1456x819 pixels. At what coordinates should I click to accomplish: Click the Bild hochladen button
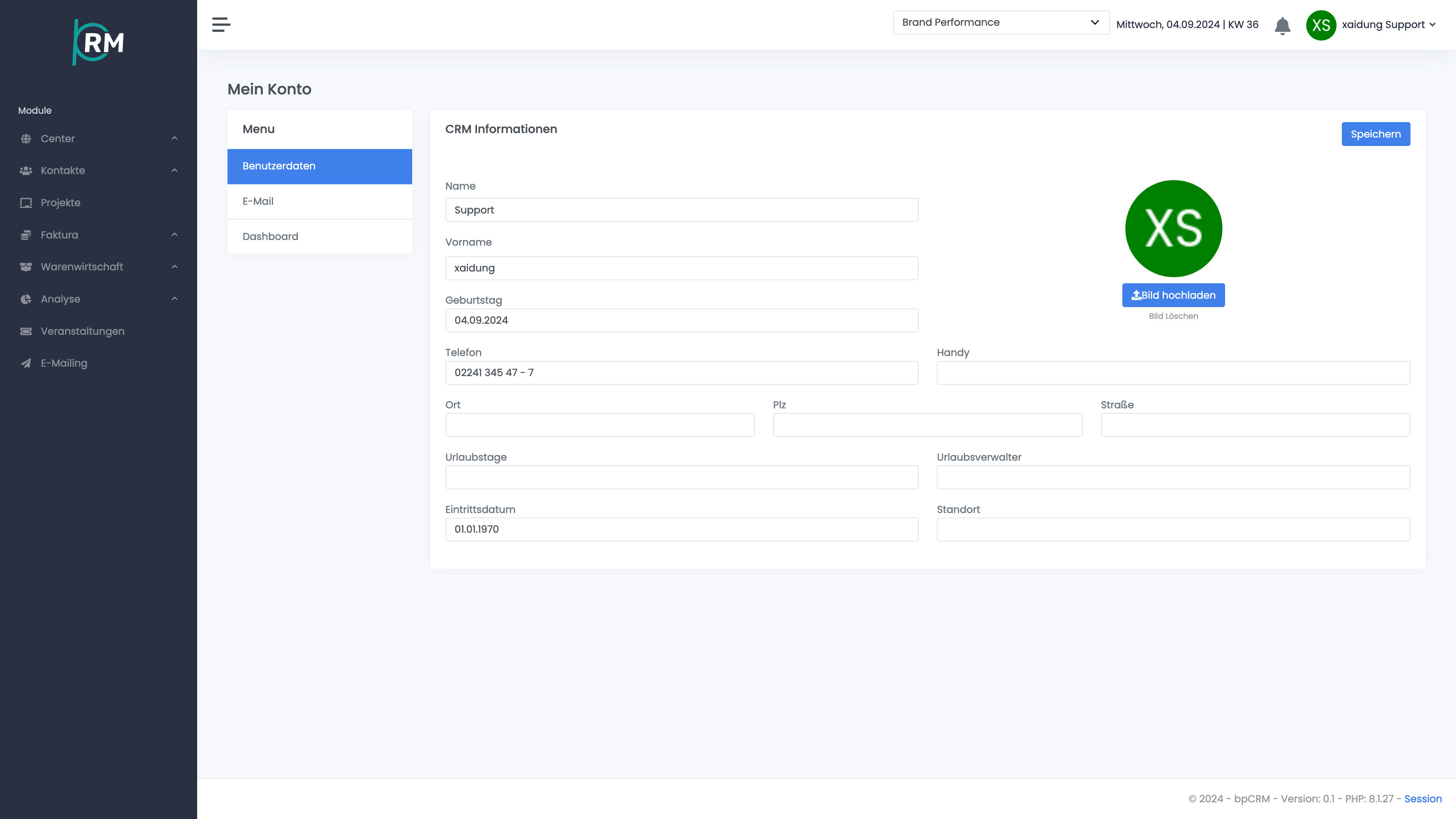pos(1174,295)
